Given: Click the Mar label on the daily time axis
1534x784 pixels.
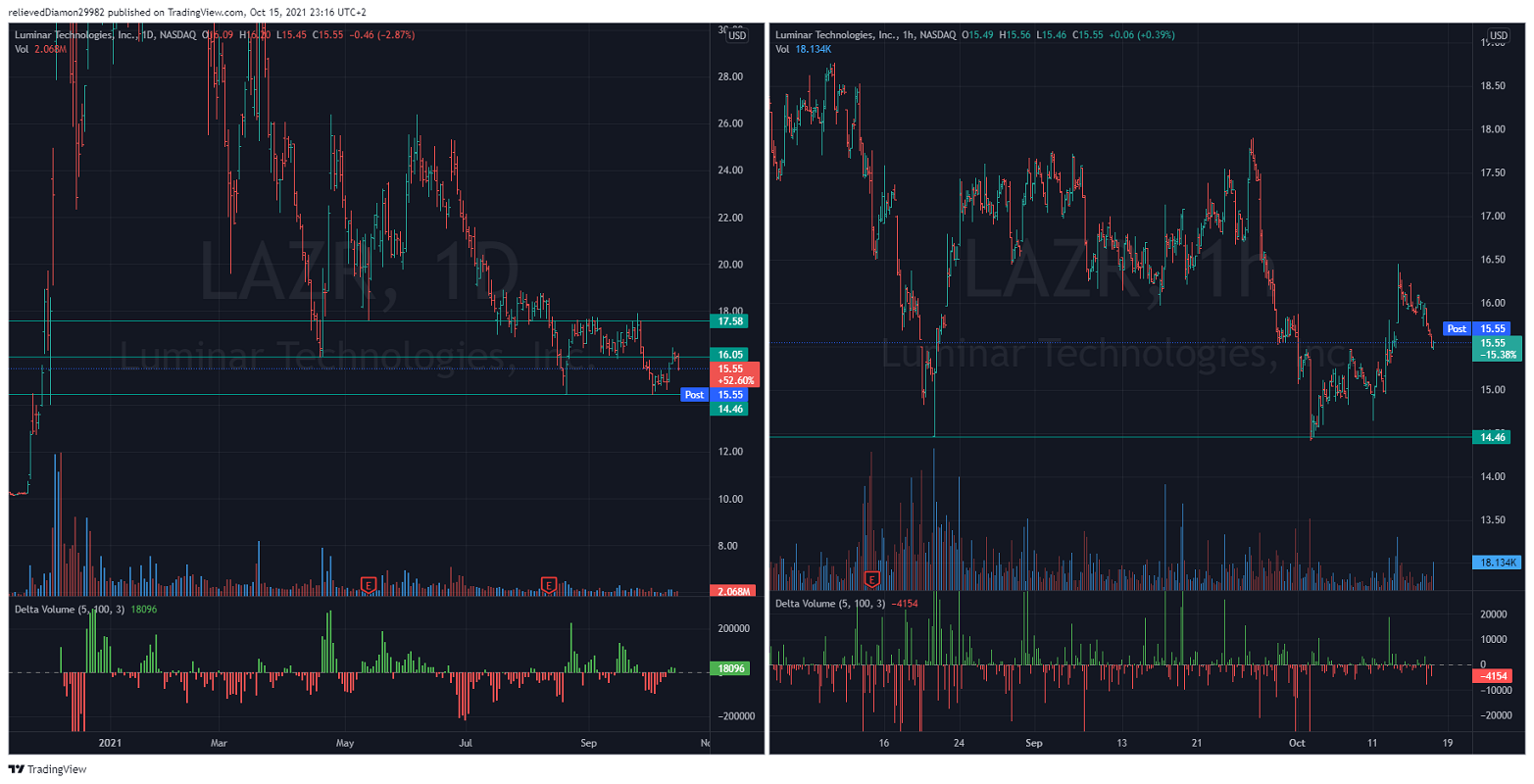Looking at the screenshot, I should point(219,743).
